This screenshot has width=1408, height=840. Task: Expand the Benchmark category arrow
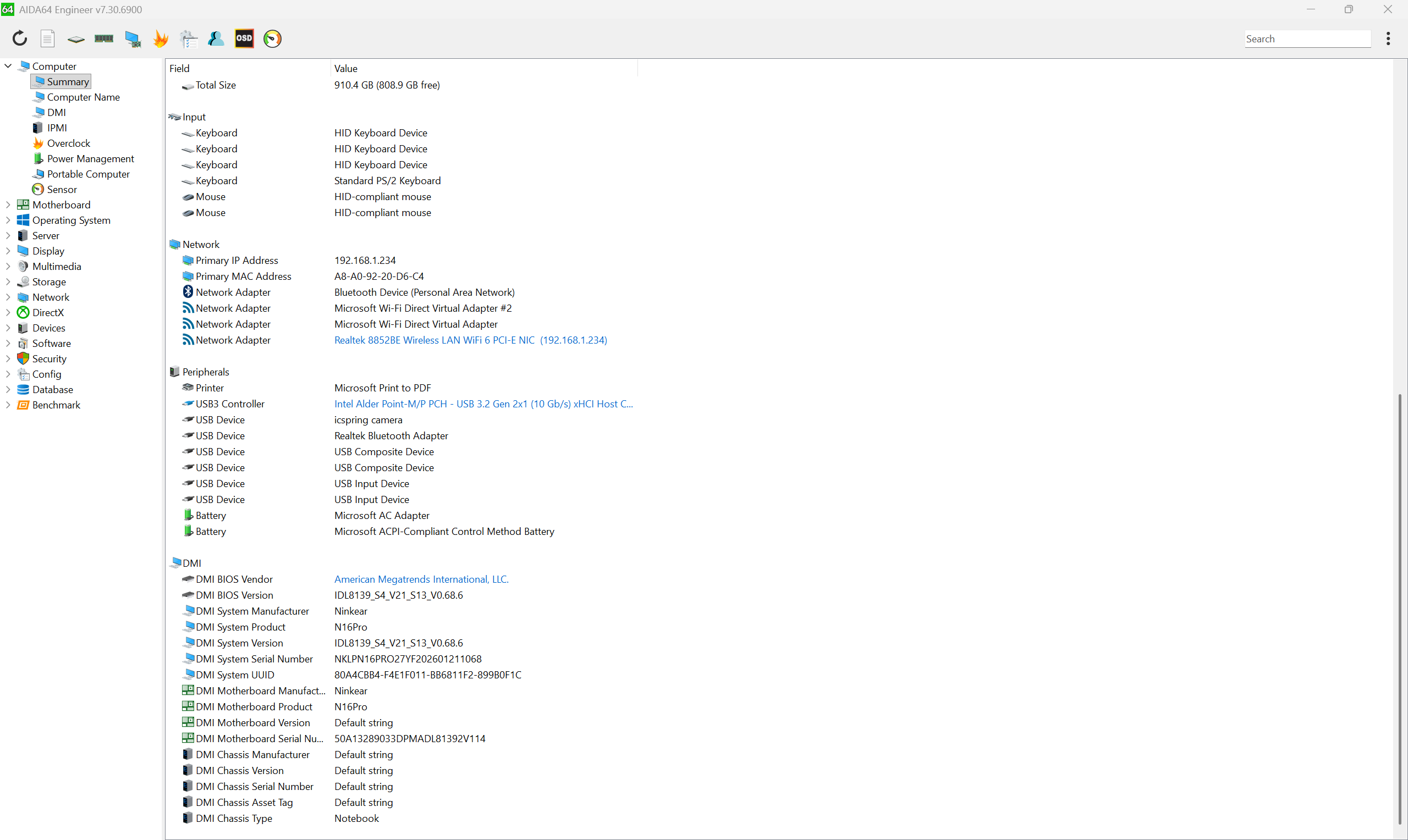8,405
